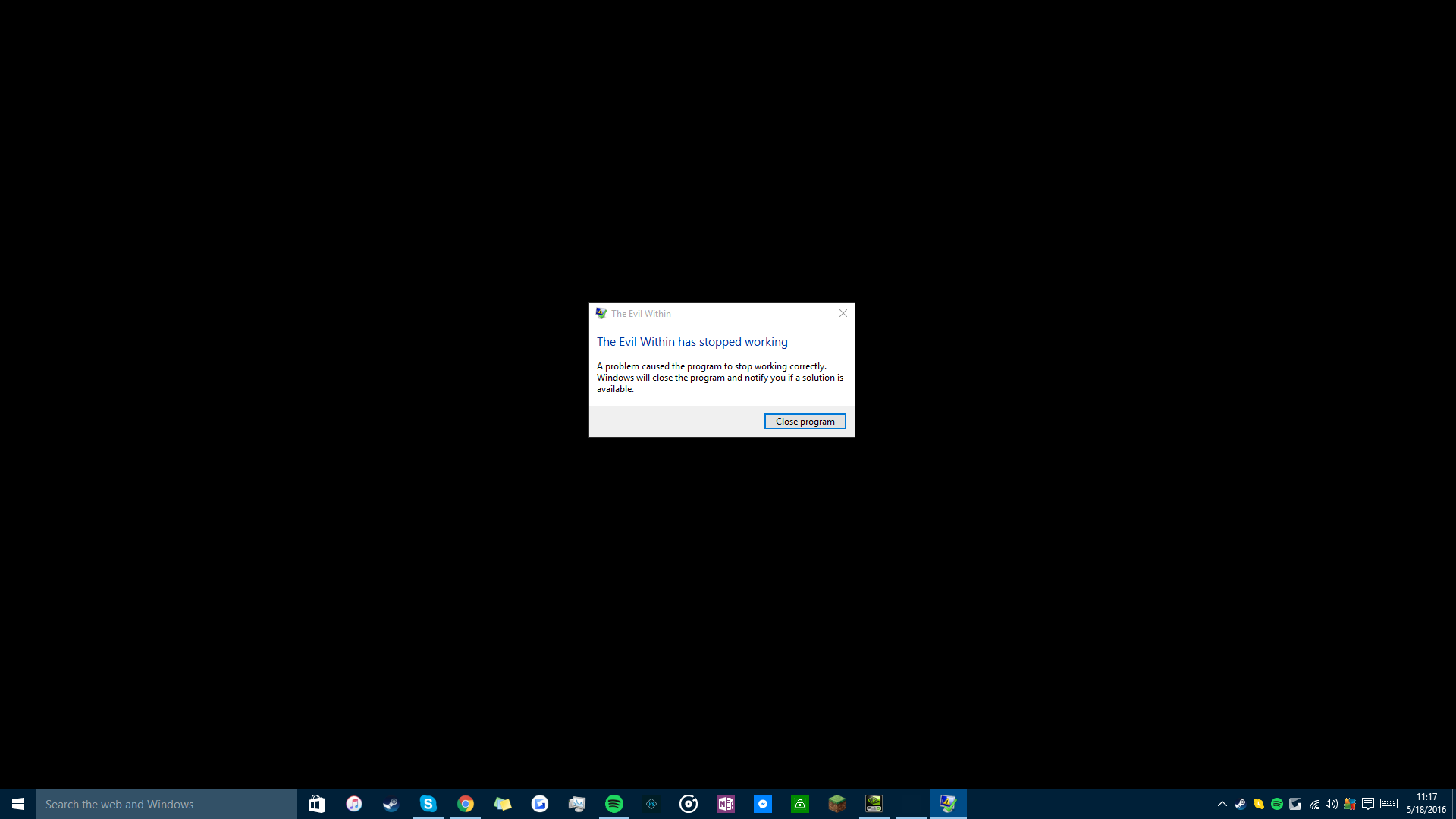Viewport: 1456px width, 819px height.
Task: Open the Windows Store from the taskbar
Action: pyautogui.click(x=316, y=804)
